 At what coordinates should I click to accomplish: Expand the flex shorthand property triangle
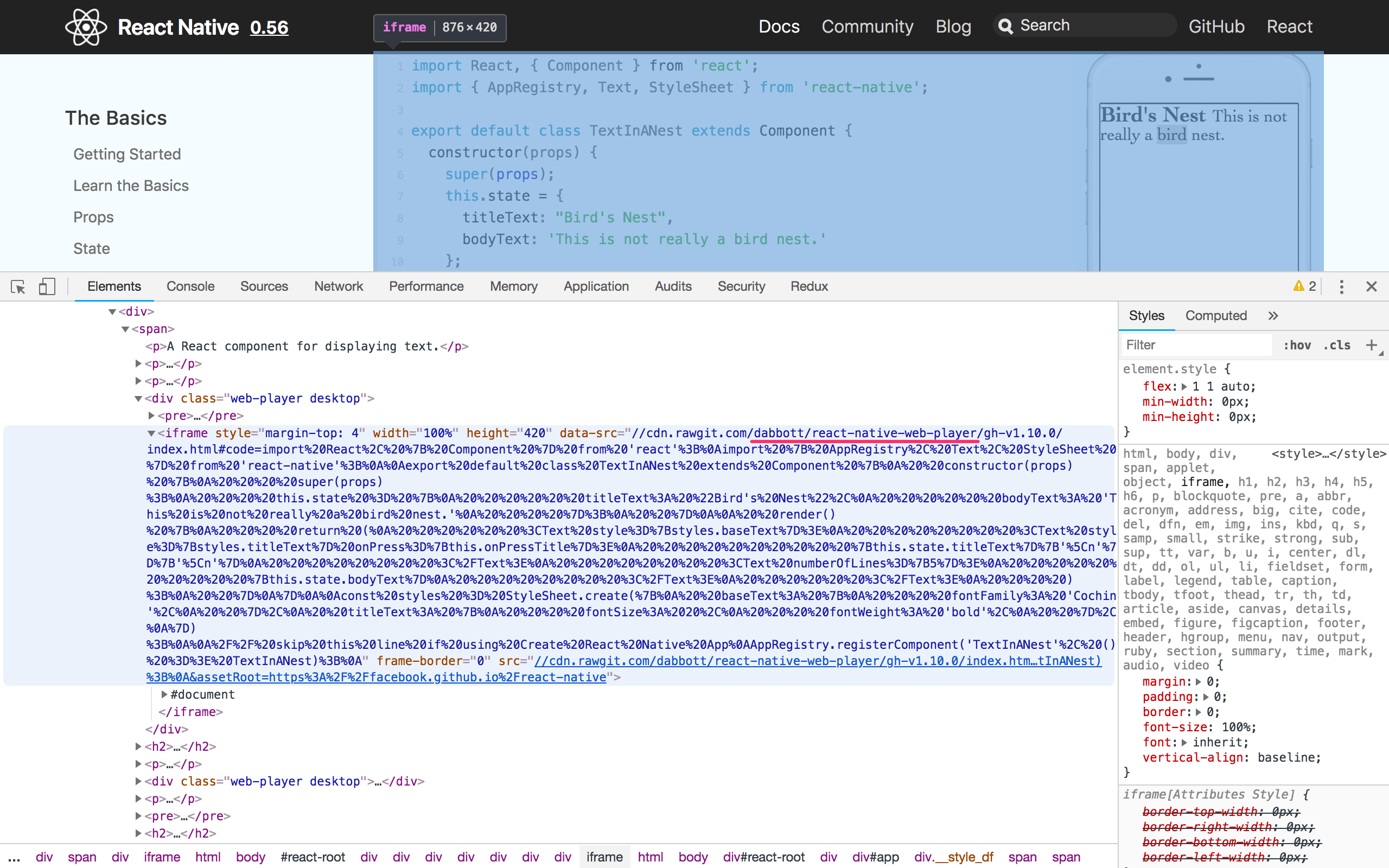pos(1184,387)
